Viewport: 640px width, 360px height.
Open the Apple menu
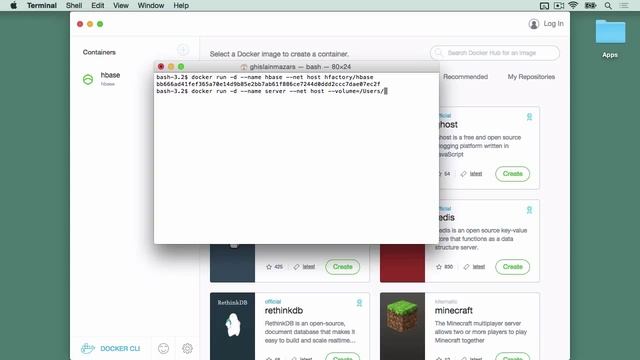[x=13, y=6]
